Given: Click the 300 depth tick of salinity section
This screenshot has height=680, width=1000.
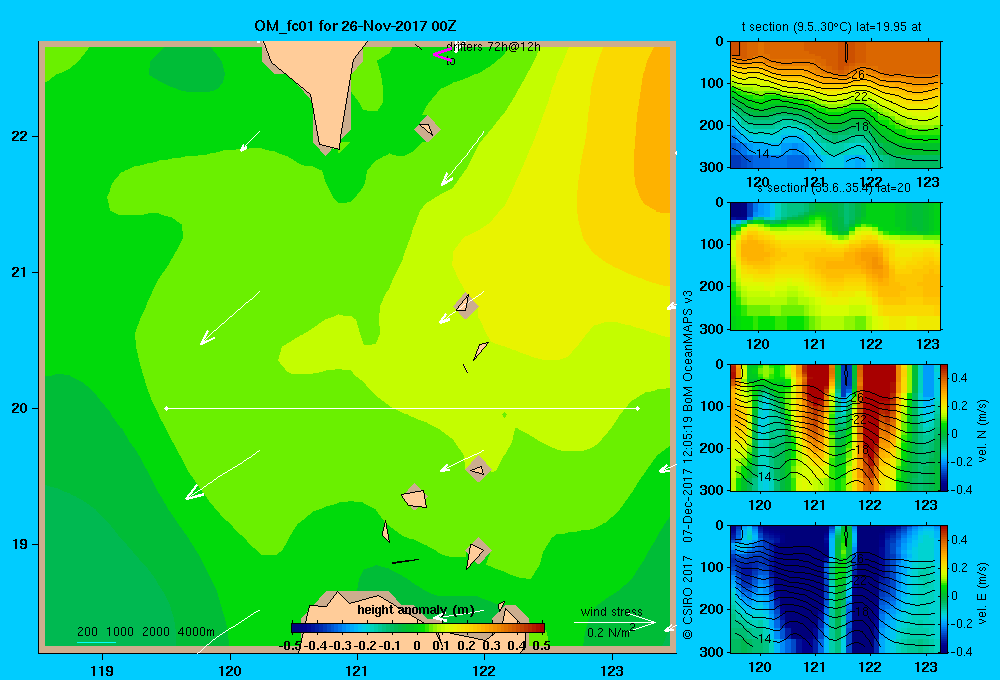Looking at the screenshot, I should pyautogui.click(x=711, y=329).
